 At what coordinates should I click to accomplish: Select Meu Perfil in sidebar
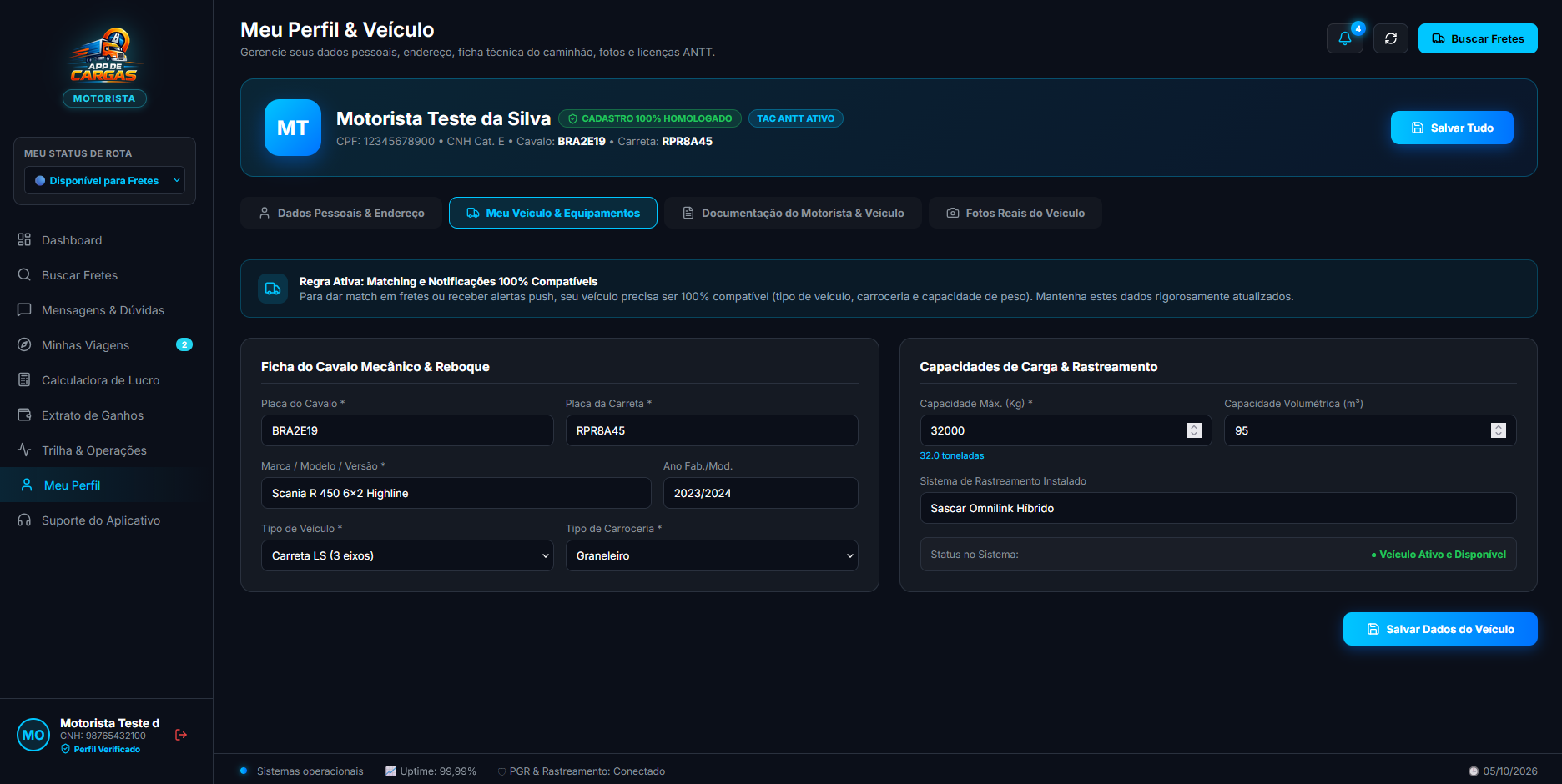click(106, 485)
